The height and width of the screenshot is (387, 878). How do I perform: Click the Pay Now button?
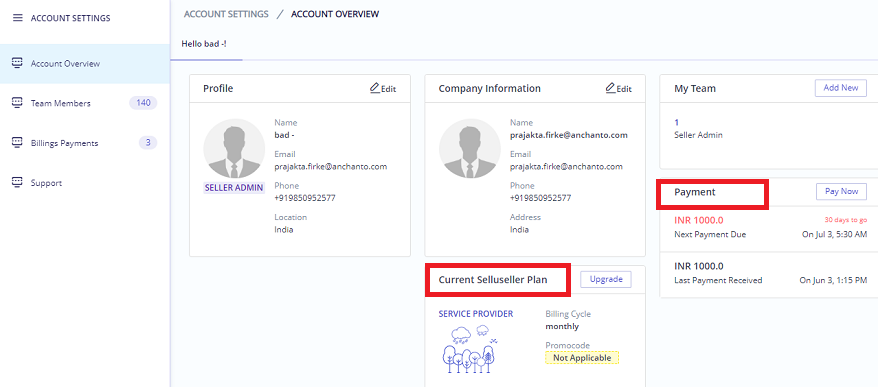(841, 192)
